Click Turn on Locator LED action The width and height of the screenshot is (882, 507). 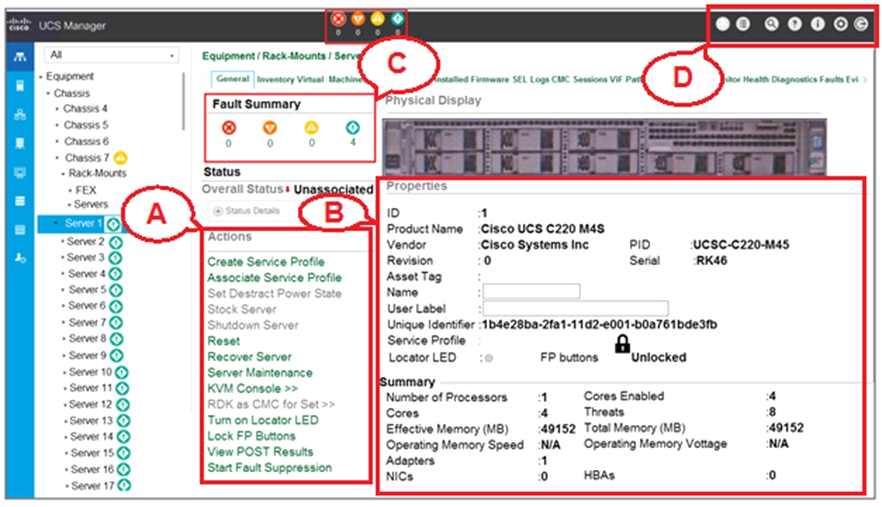pyautogui.click(x=262, y=420)
